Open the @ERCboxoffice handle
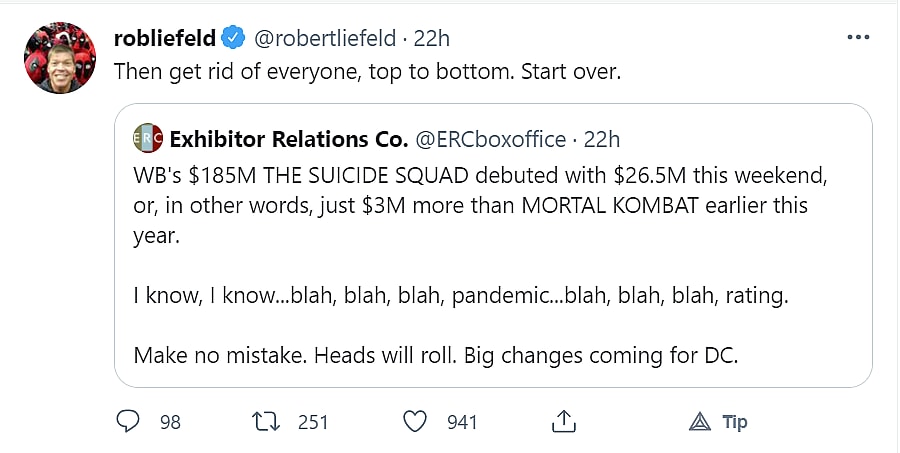 pos(492,138)
